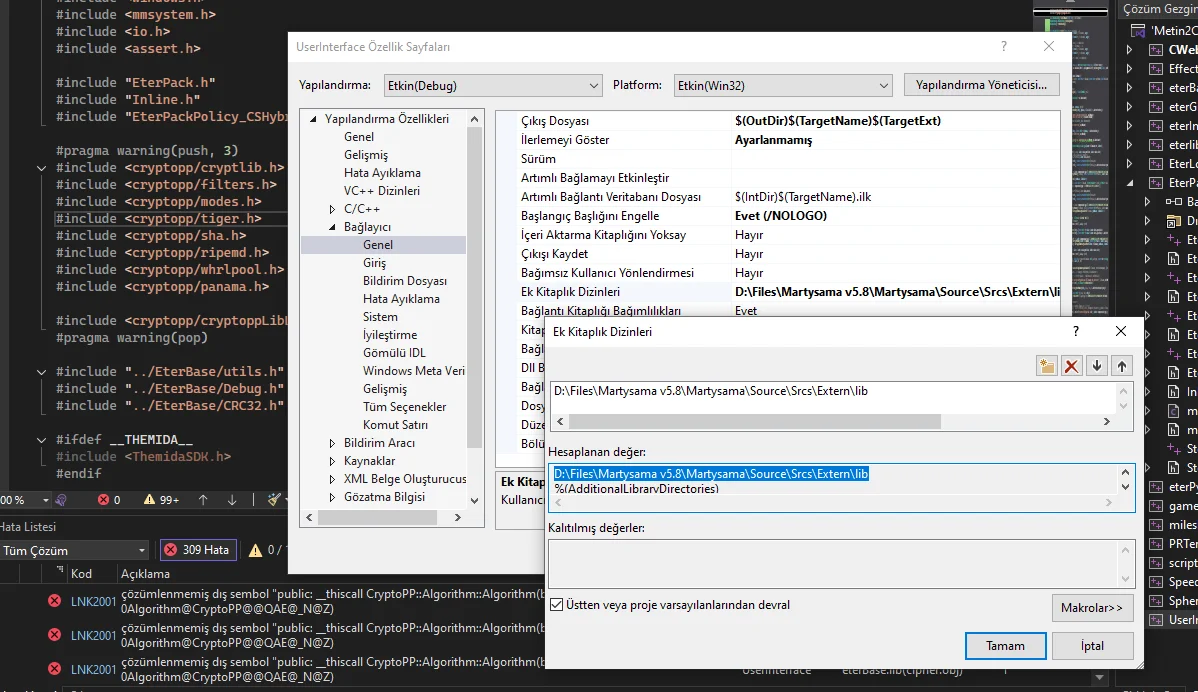Click the Tamam button
The height and width of the screenshot is (692, 1198).
[x=1005, y=646]
